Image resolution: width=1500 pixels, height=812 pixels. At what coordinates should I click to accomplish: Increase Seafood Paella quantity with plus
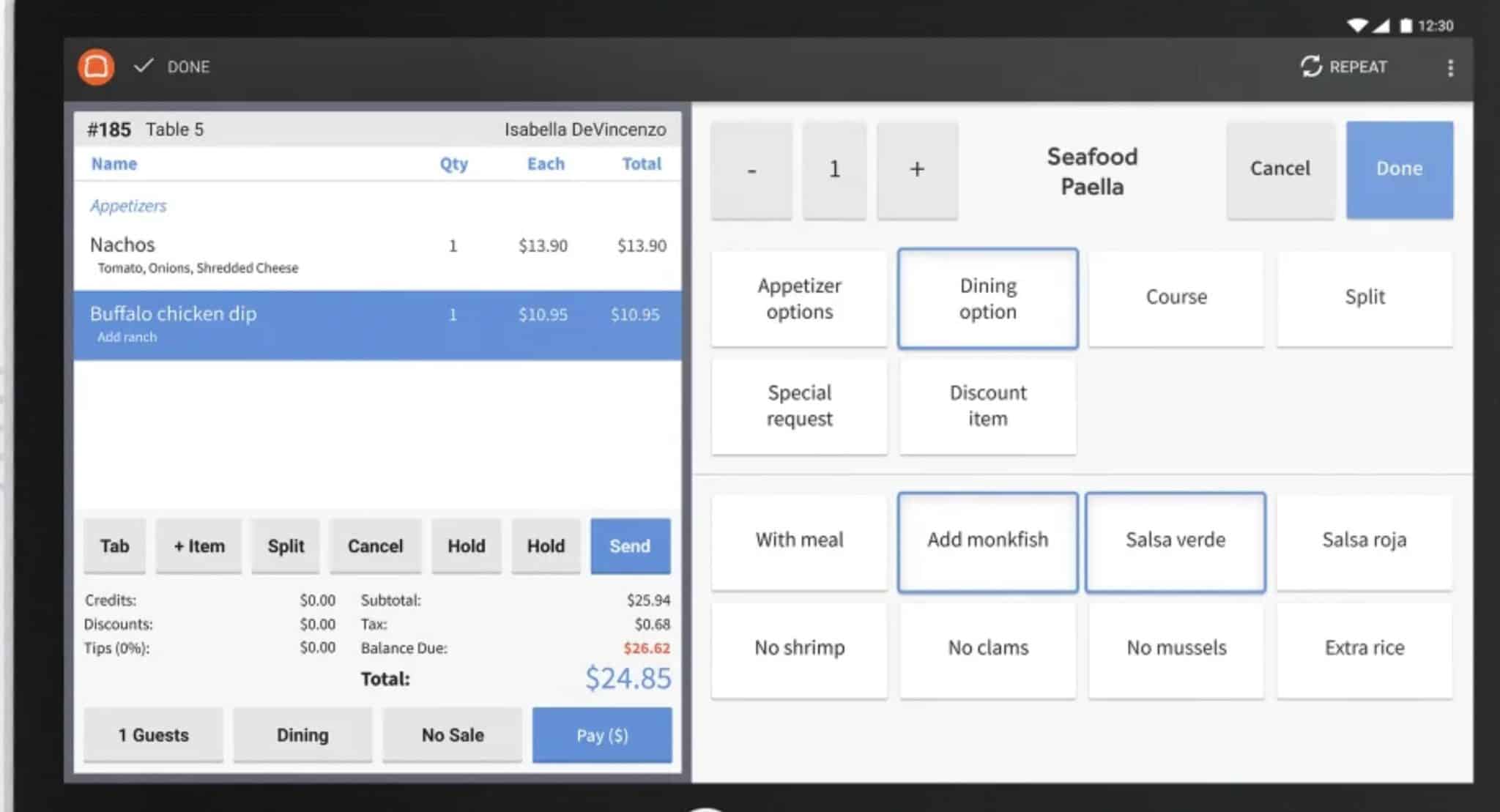[x=916, y=168]
